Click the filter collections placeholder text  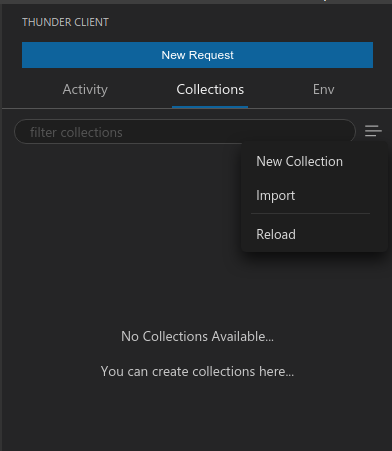76,132
